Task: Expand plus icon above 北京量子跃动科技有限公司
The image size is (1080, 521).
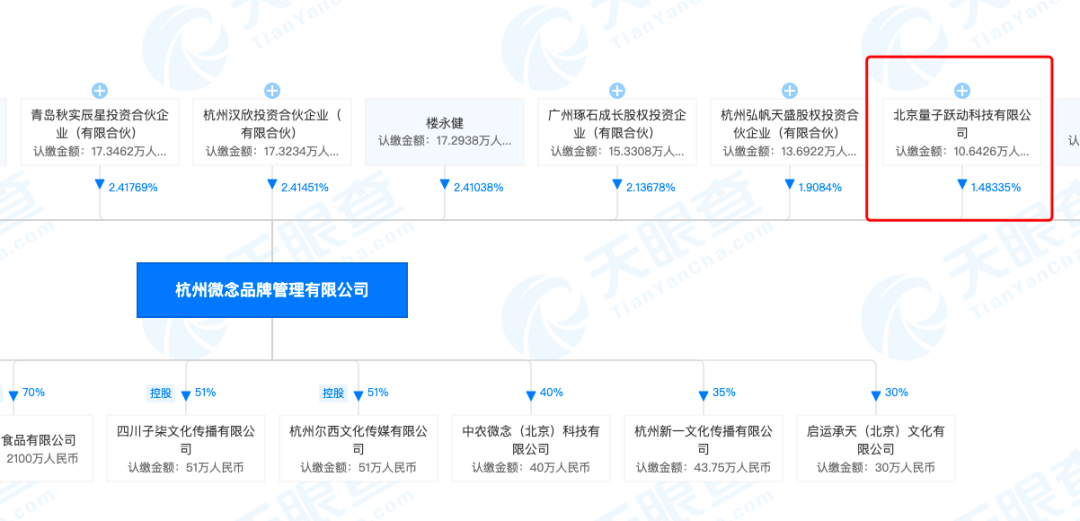Action: pos(962,91)
